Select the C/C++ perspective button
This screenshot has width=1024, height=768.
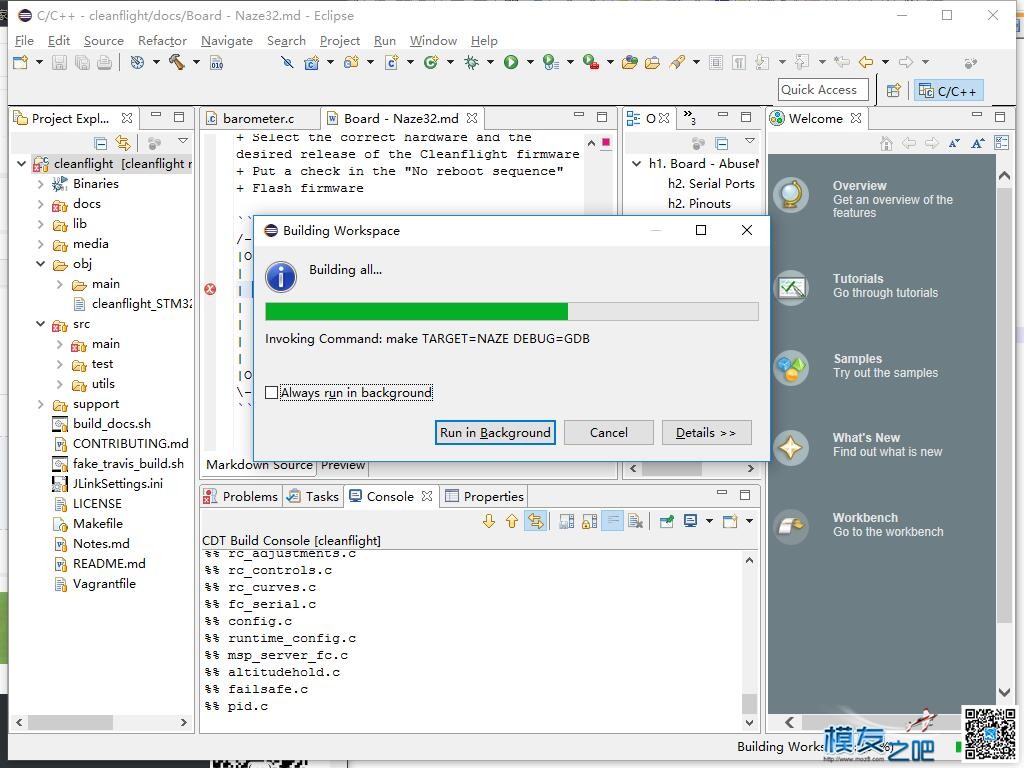948,91
